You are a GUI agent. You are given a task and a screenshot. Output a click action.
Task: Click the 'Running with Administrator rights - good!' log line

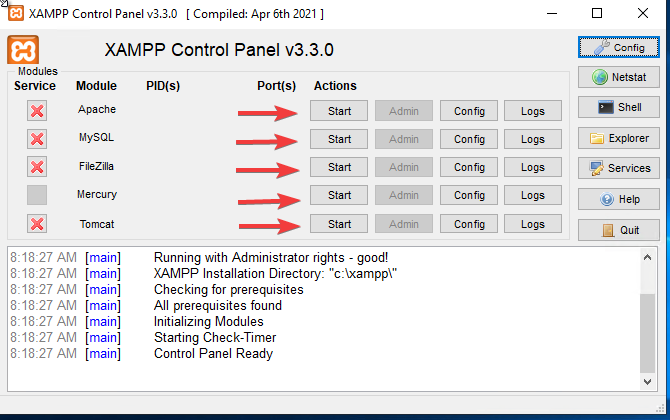[x=271, y=258]
